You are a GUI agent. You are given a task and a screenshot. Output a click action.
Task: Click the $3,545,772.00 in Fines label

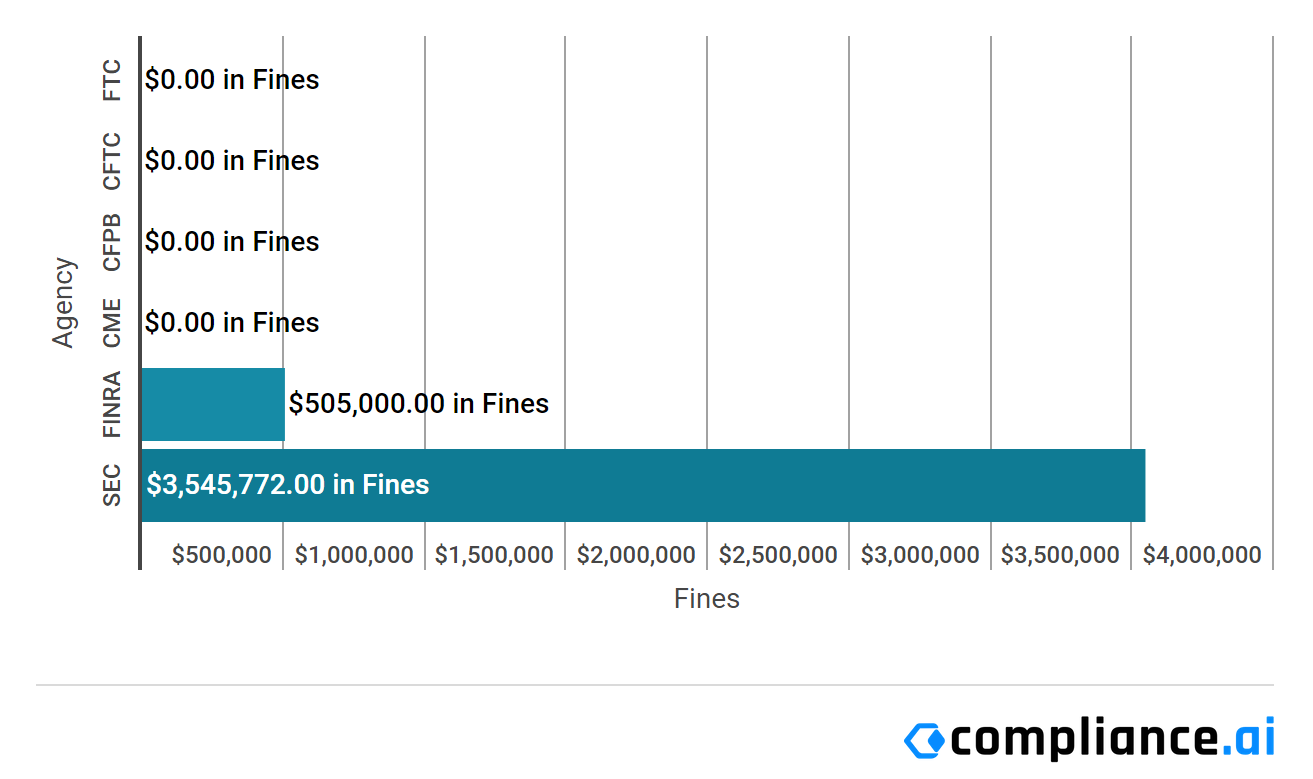[288, 485]
